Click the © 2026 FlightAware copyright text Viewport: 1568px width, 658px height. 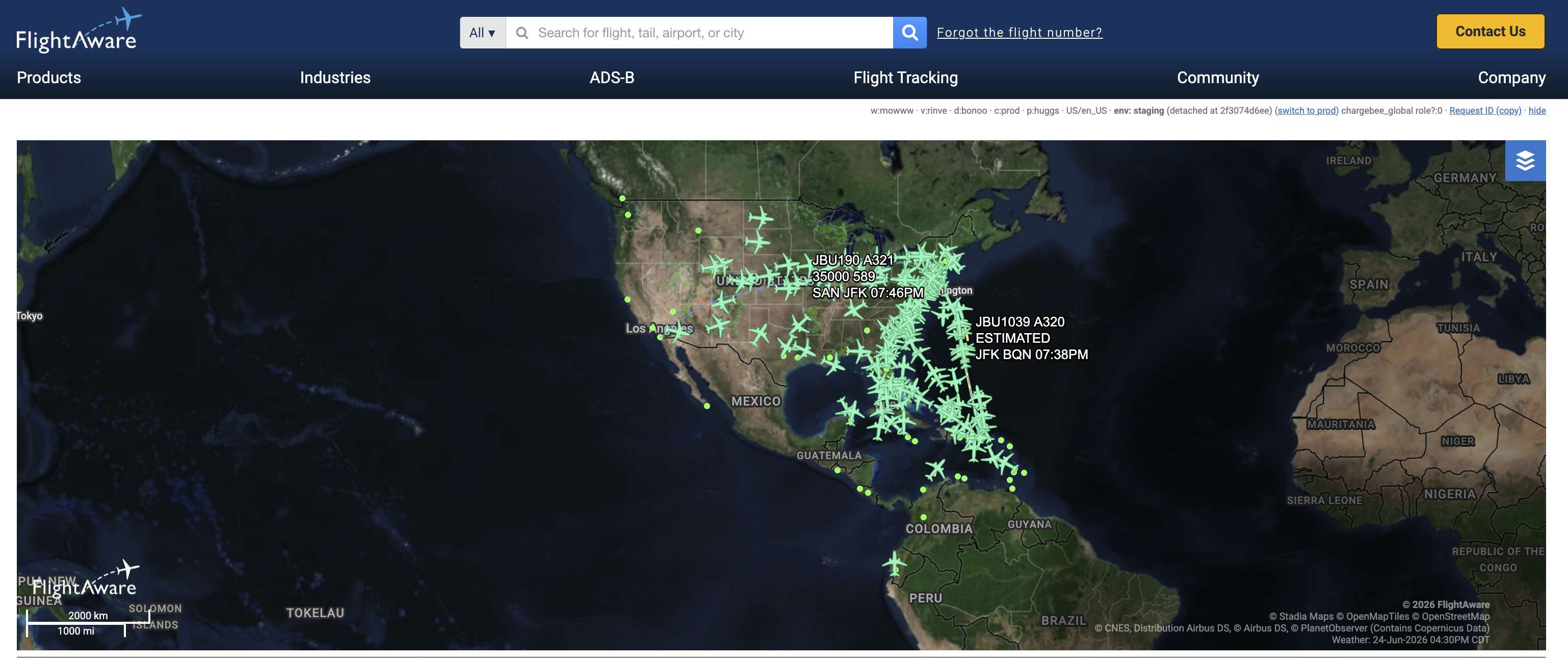(1446, 604)
